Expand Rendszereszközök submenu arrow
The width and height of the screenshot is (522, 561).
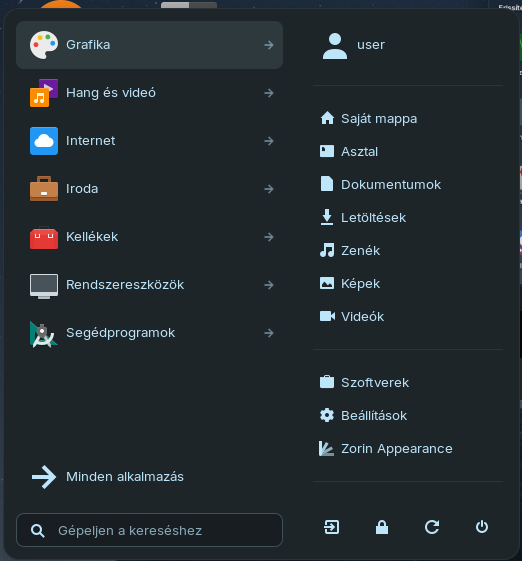click(x=269, y=285)
